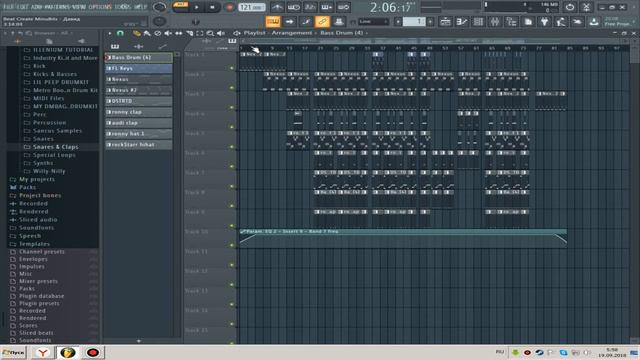This screenshot has width=640, height=360.
Task: Click previous pattern minus button
Action: (398, 22)
